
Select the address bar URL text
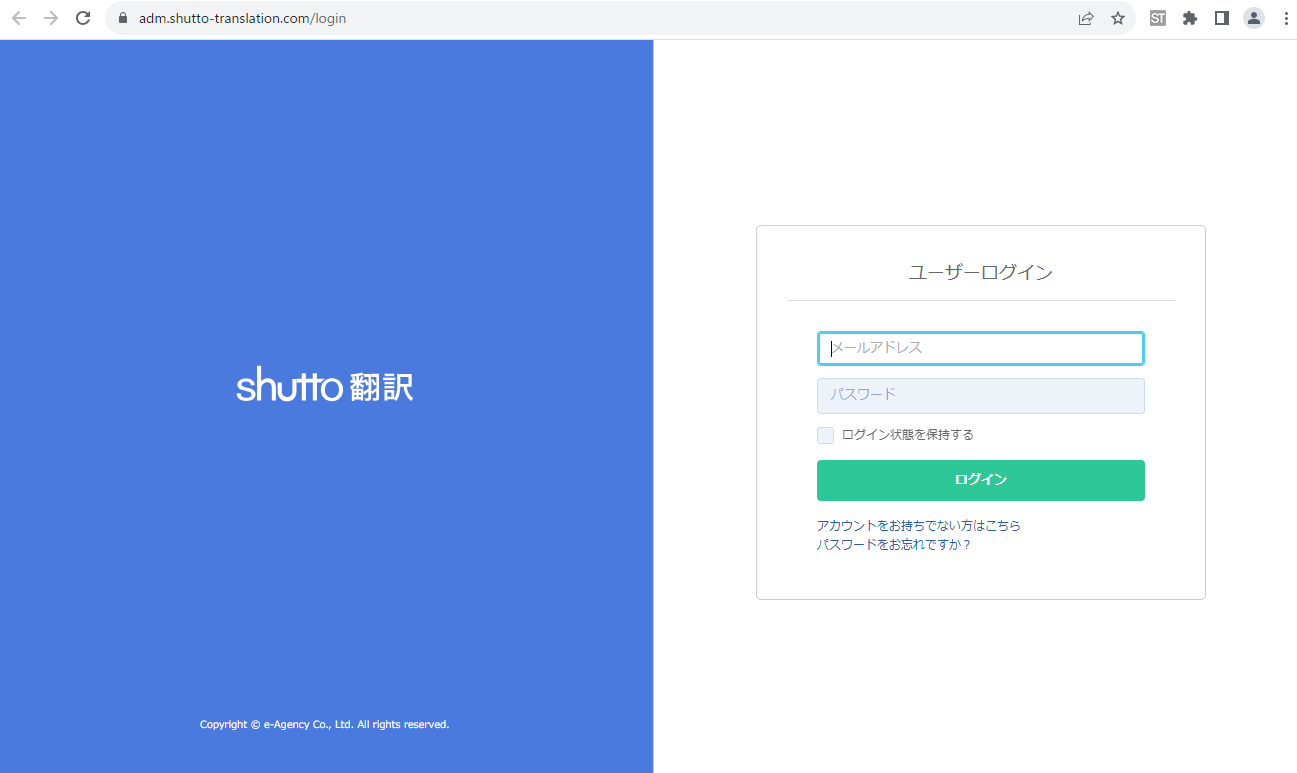point(243,18)
